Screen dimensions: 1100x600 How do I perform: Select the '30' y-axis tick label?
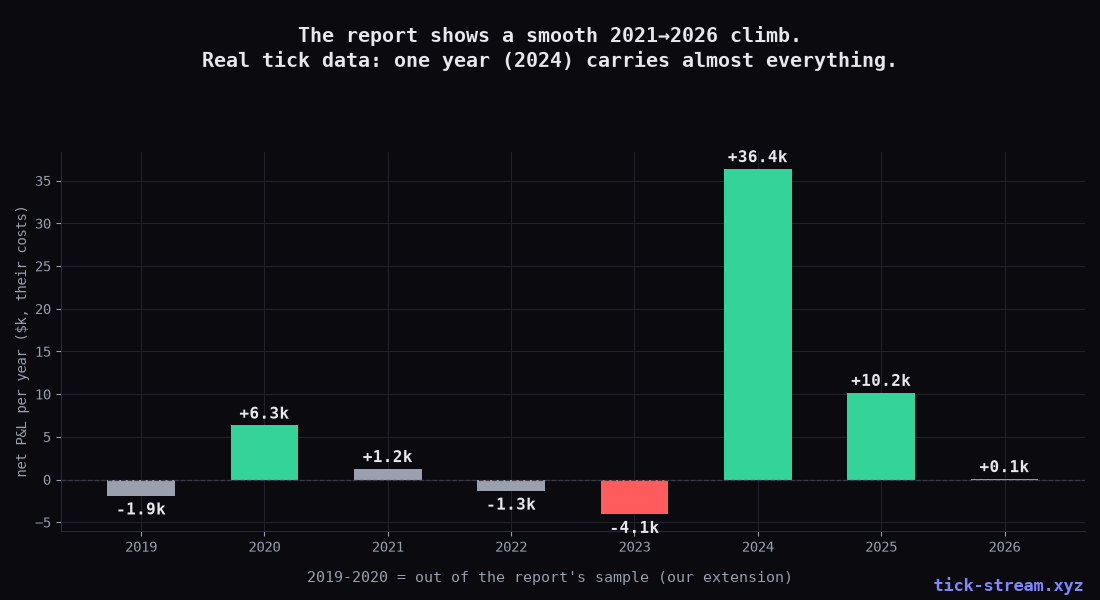pos(43,225)
